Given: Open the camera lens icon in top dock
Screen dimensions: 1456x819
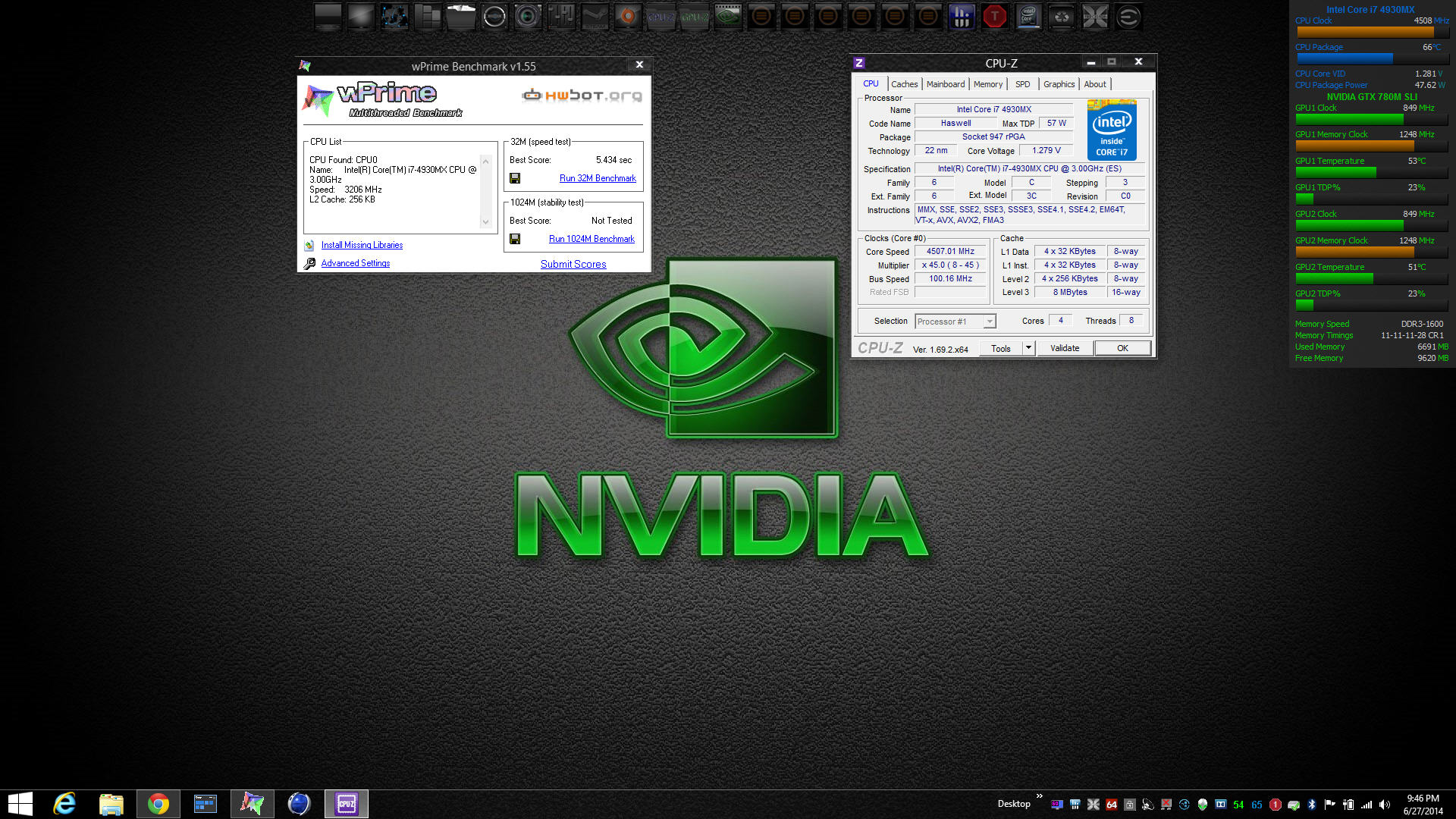Looking at the screenshot, I should click(x=528, y=17).
